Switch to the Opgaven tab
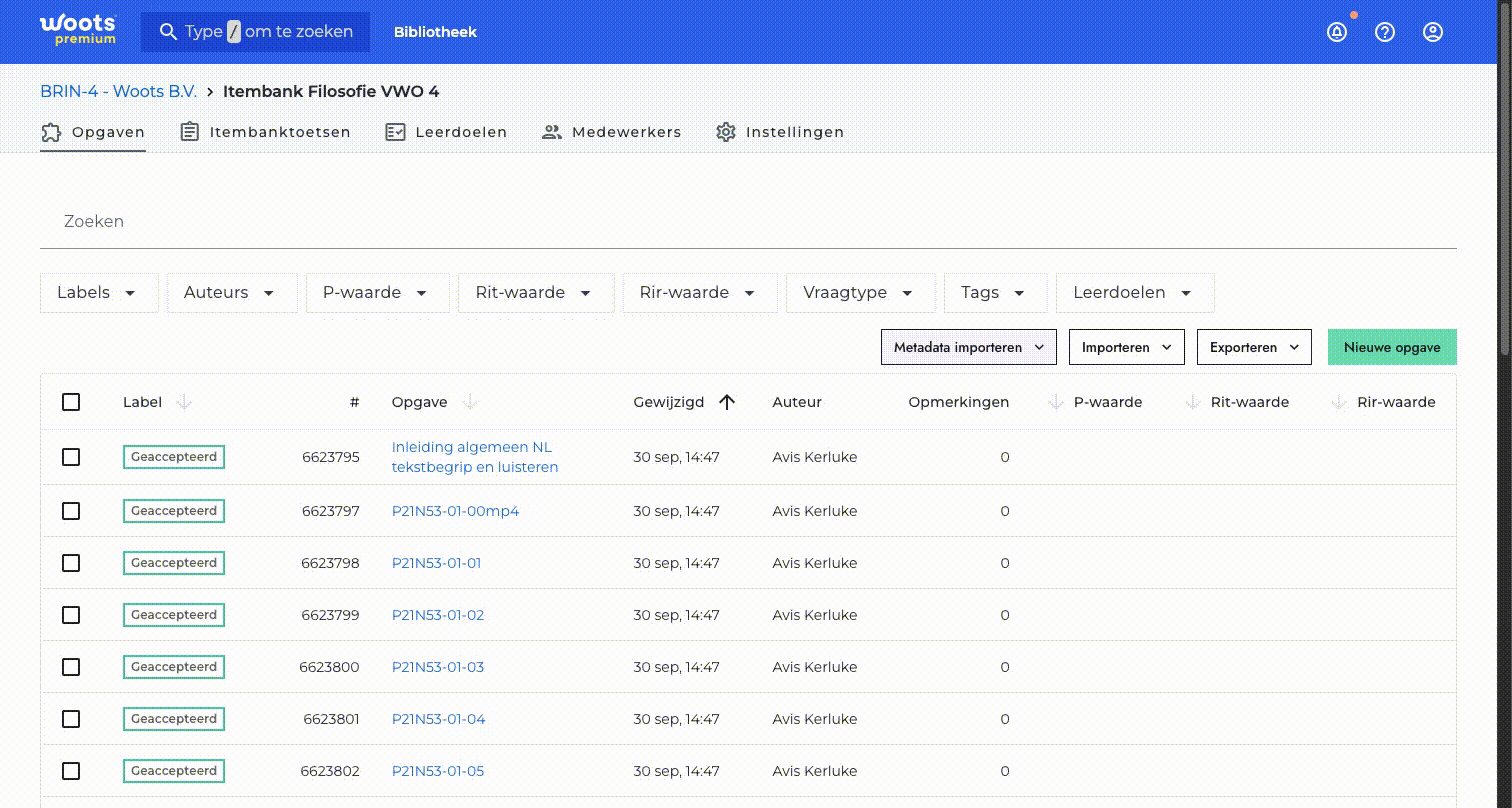The image size is (1512, 808). point(93,132)
